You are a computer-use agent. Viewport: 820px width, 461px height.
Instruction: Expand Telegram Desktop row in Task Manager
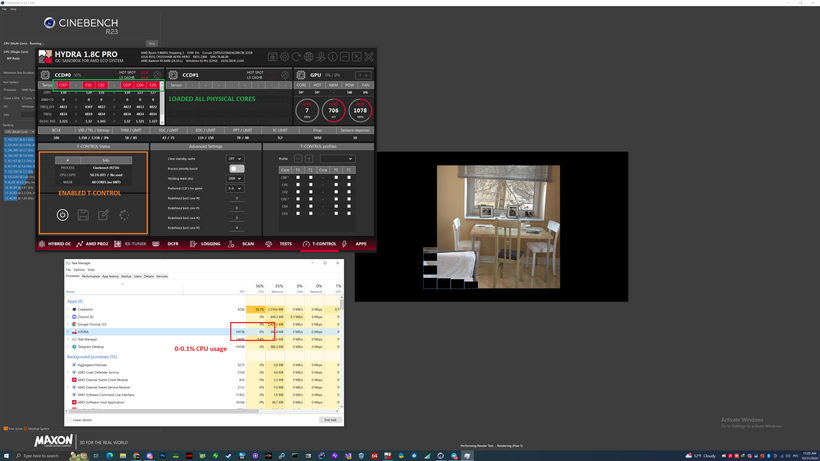click(x=68, y=347)
